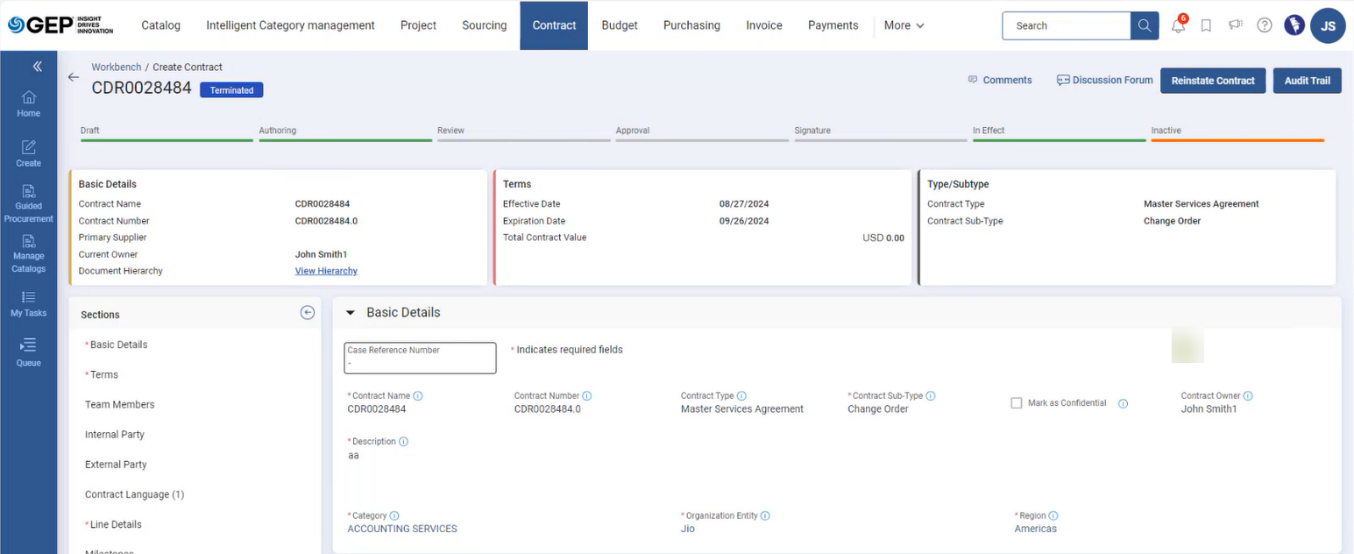Expand the More menu dropdown
Viewport: 1354px width, 554px height.
click(x=903, y=26)
